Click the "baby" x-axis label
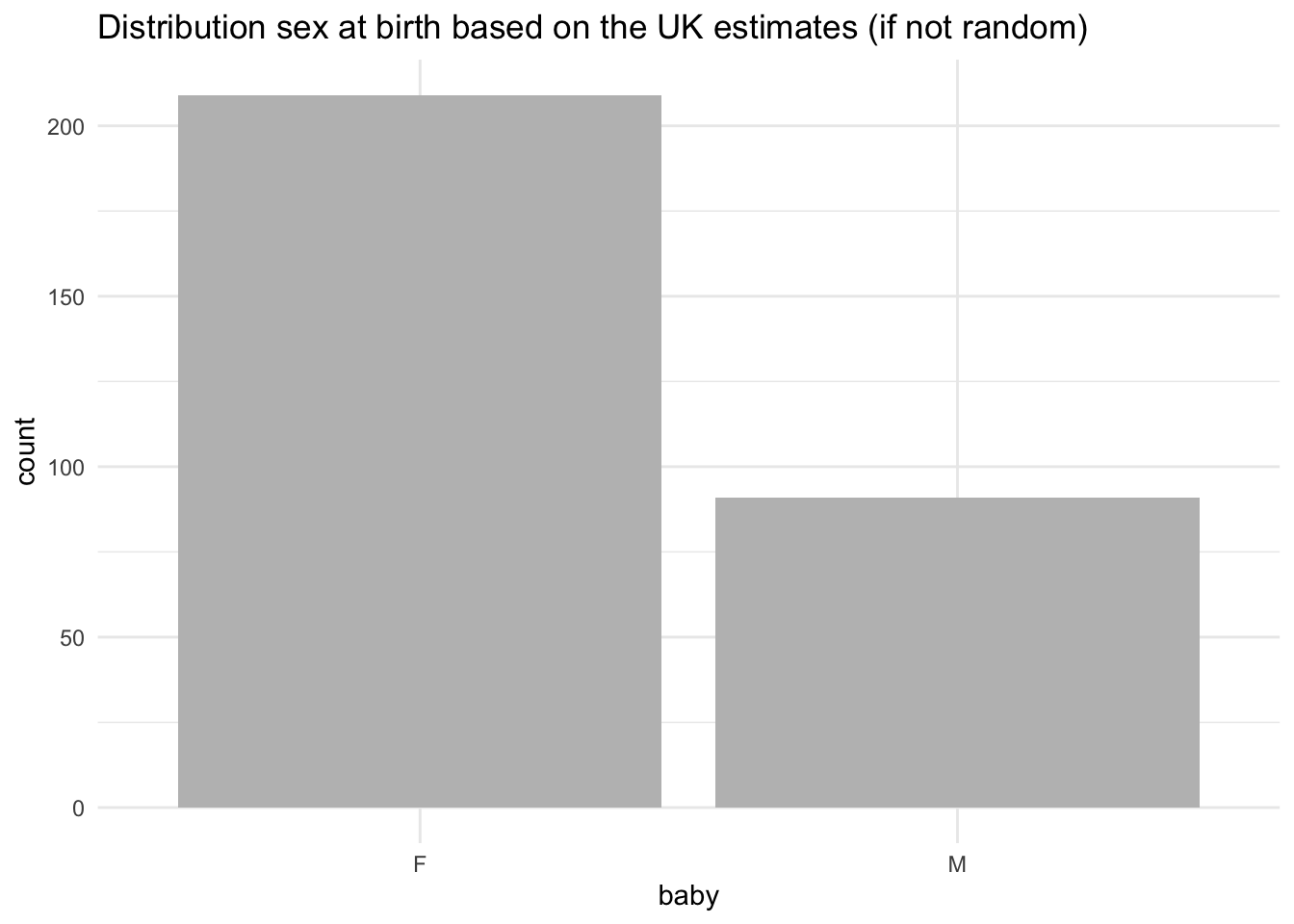 click(x=688, y=897)
